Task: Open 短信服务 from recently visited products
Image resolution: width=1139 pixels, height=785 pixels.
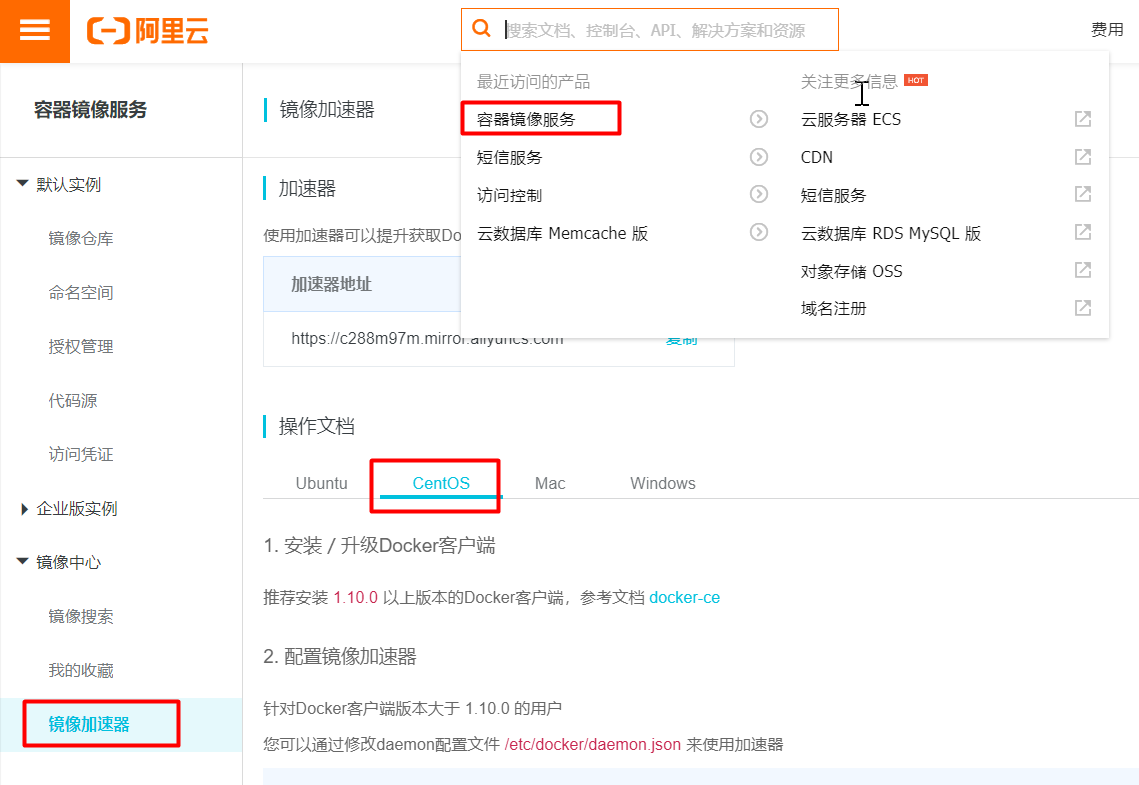Action: click(x=509, y=158)
